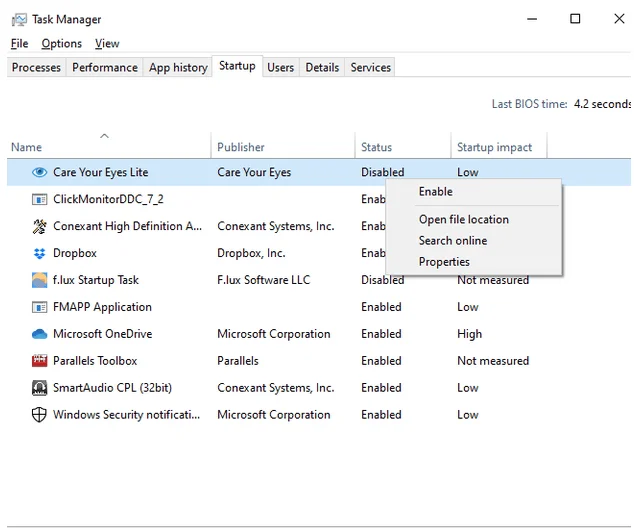Click the Enabled status for FMAPP Application

click(381, 307)
